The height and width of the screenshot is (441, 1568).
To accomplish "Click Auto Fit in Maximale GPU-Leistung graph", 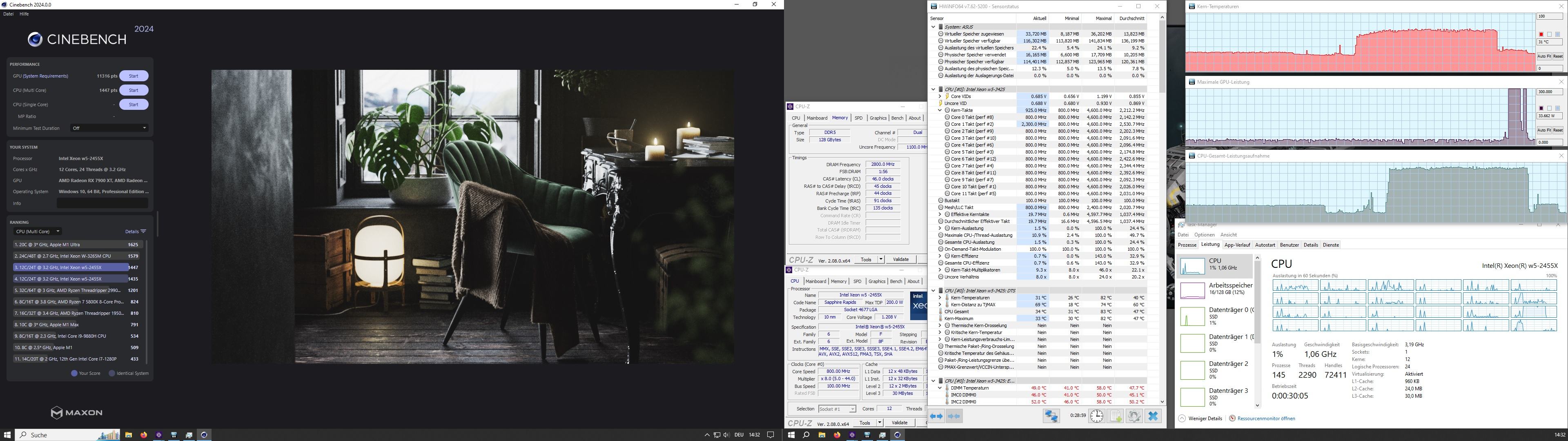I will pyautogui.click(x=1544, y=130).
